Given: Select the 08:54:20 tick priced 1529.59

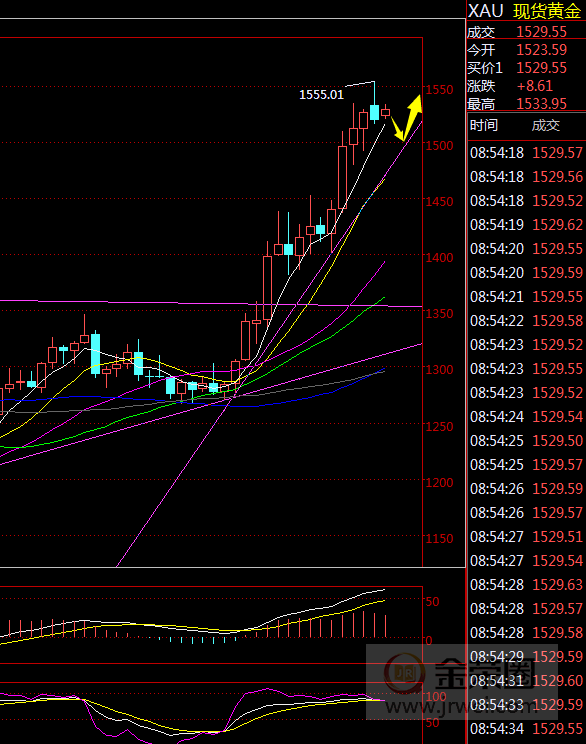Looking at the screenshot, I should click(x=526, y=273).
